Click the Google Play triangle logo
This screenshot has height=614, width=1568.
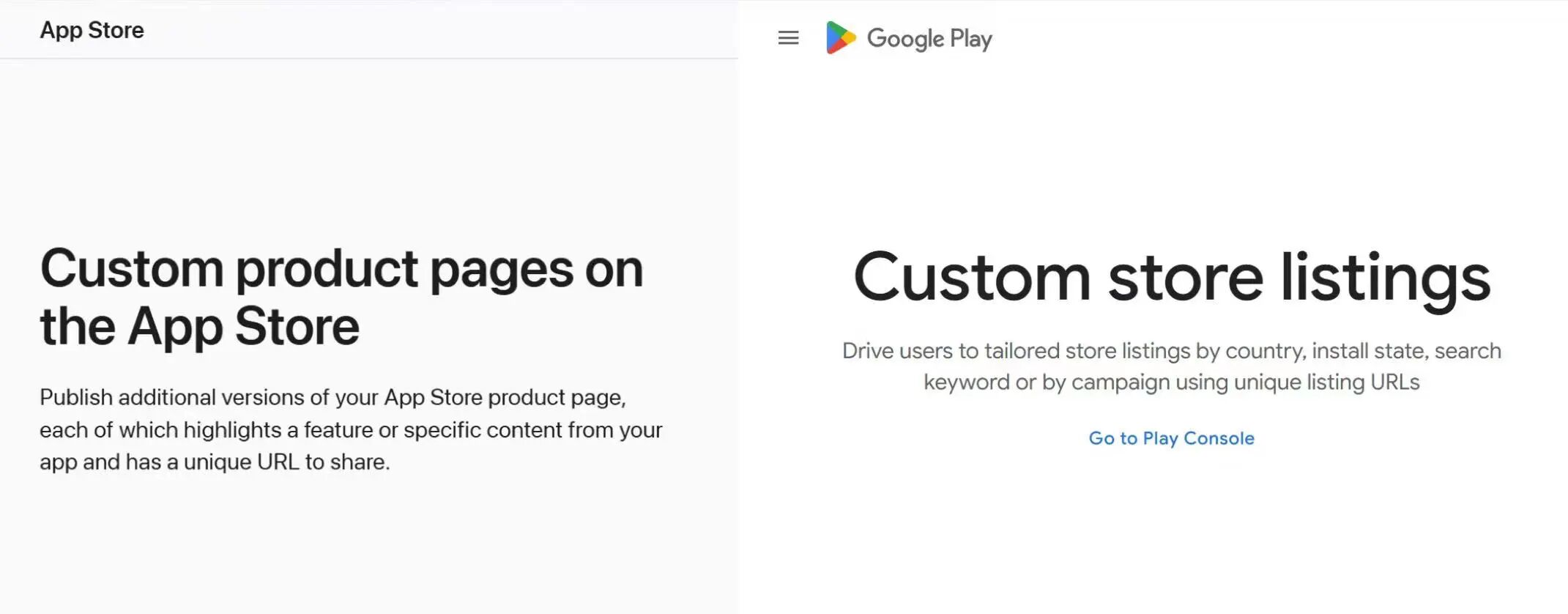point(840,38)
